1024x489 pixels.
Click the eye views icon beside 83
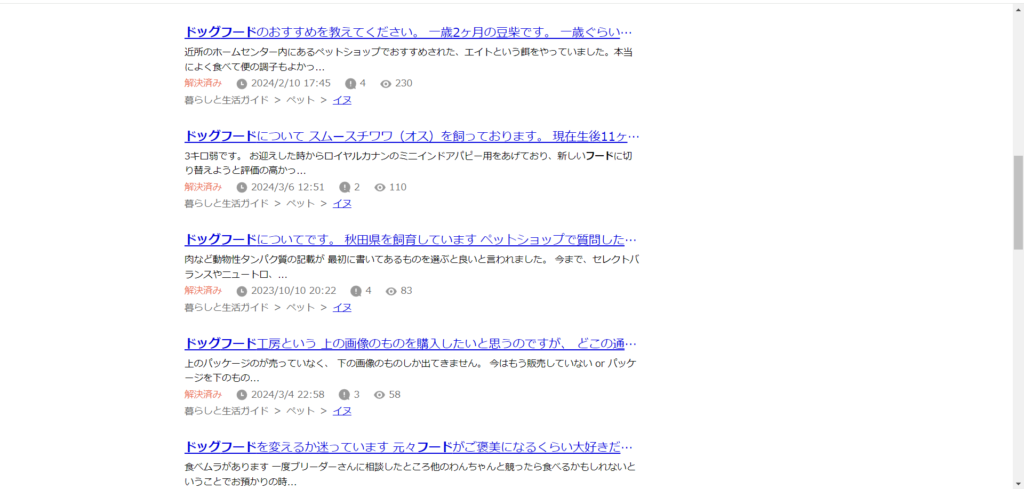click(391, 291)
